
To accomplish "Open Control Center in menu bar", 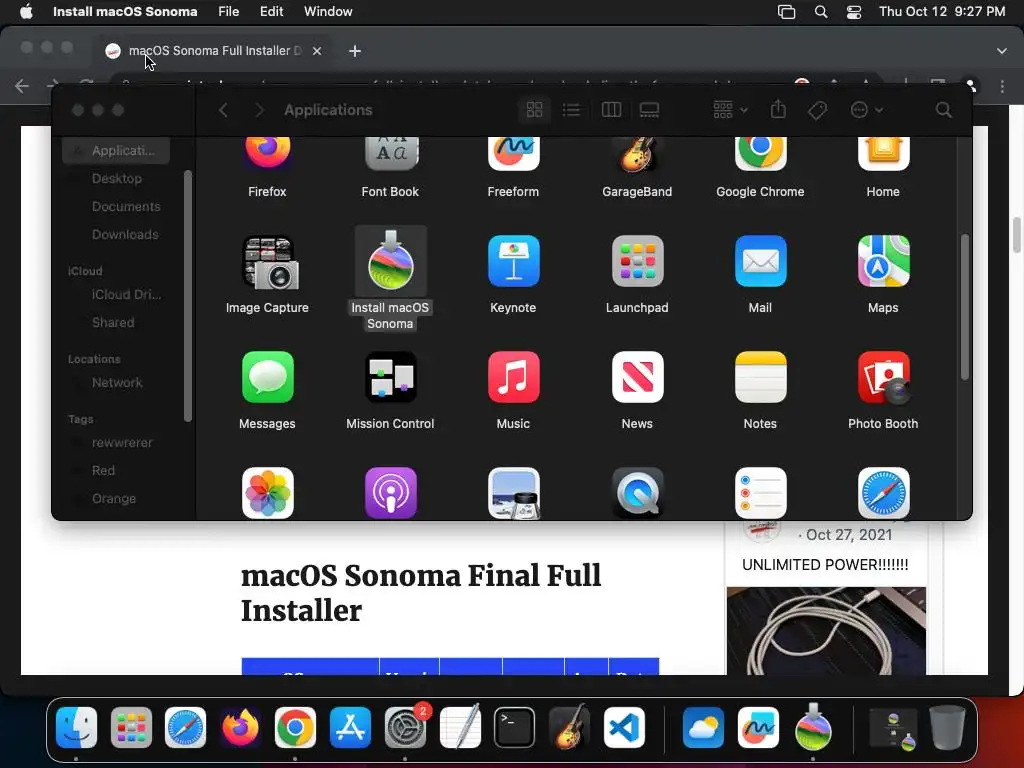I will 854,11.
